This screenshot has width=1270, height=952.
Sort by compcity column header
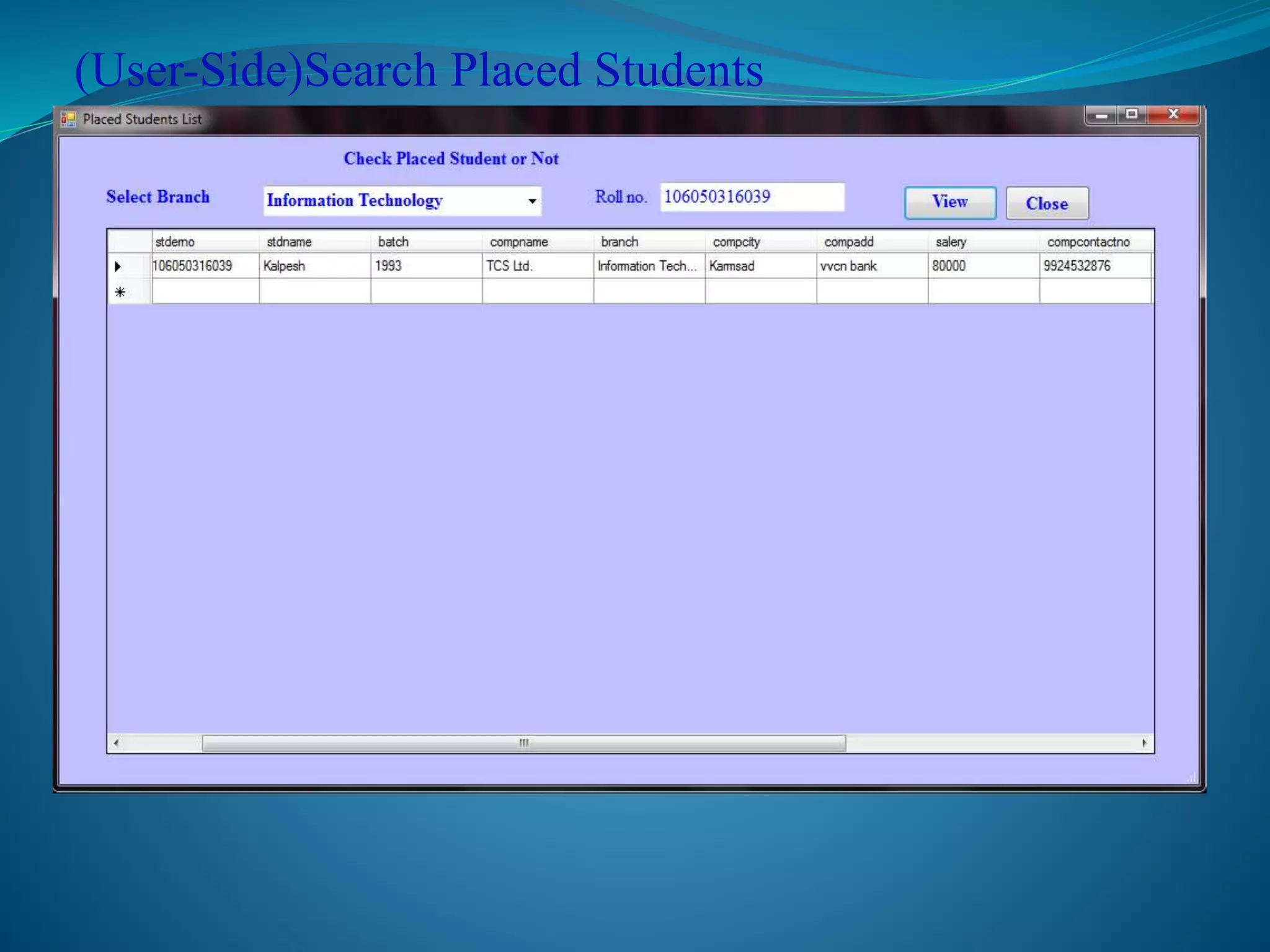[x=761, y=242]
